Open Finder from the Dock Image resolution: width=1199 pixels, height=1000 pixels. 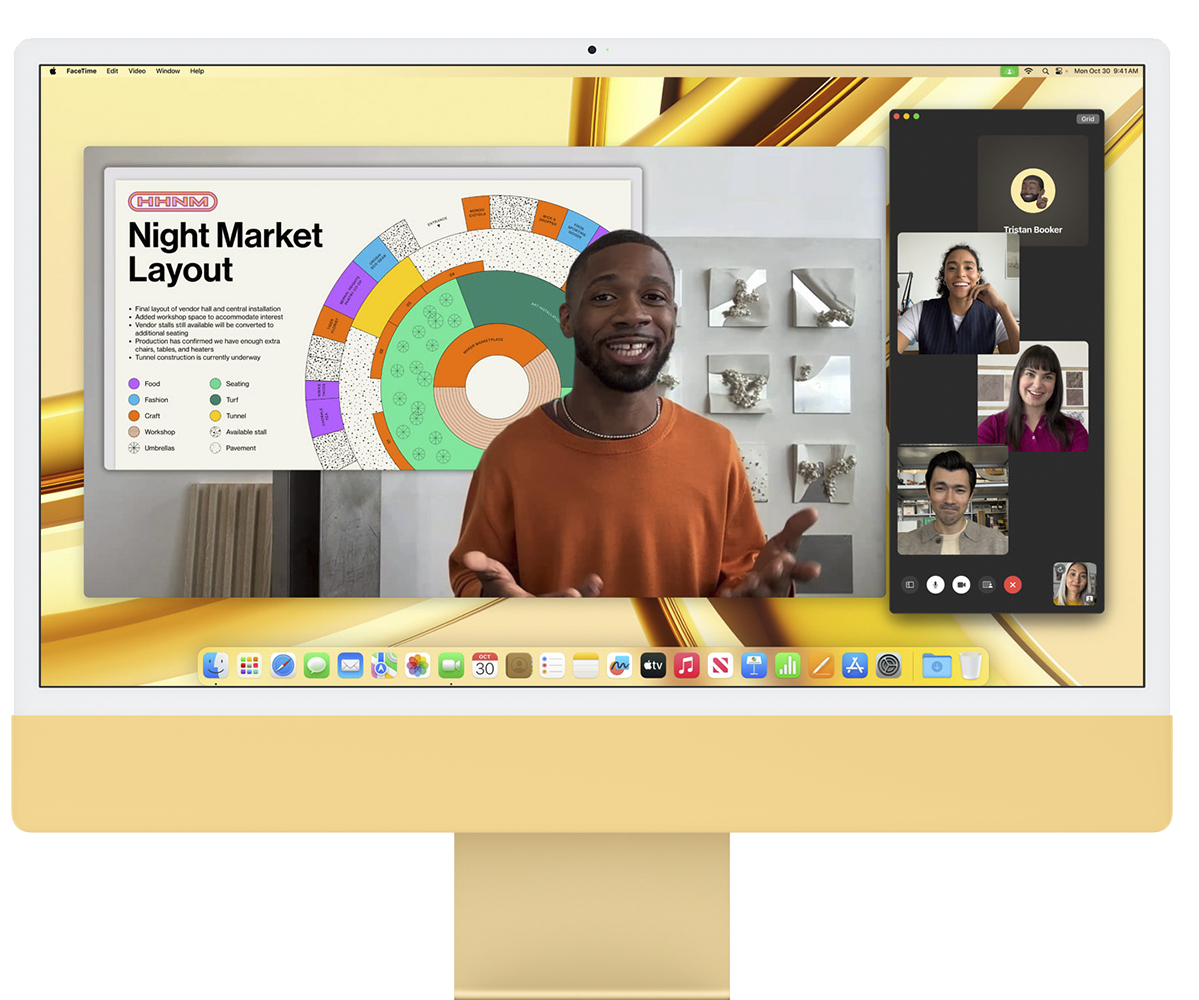click(x=216, y=666)
